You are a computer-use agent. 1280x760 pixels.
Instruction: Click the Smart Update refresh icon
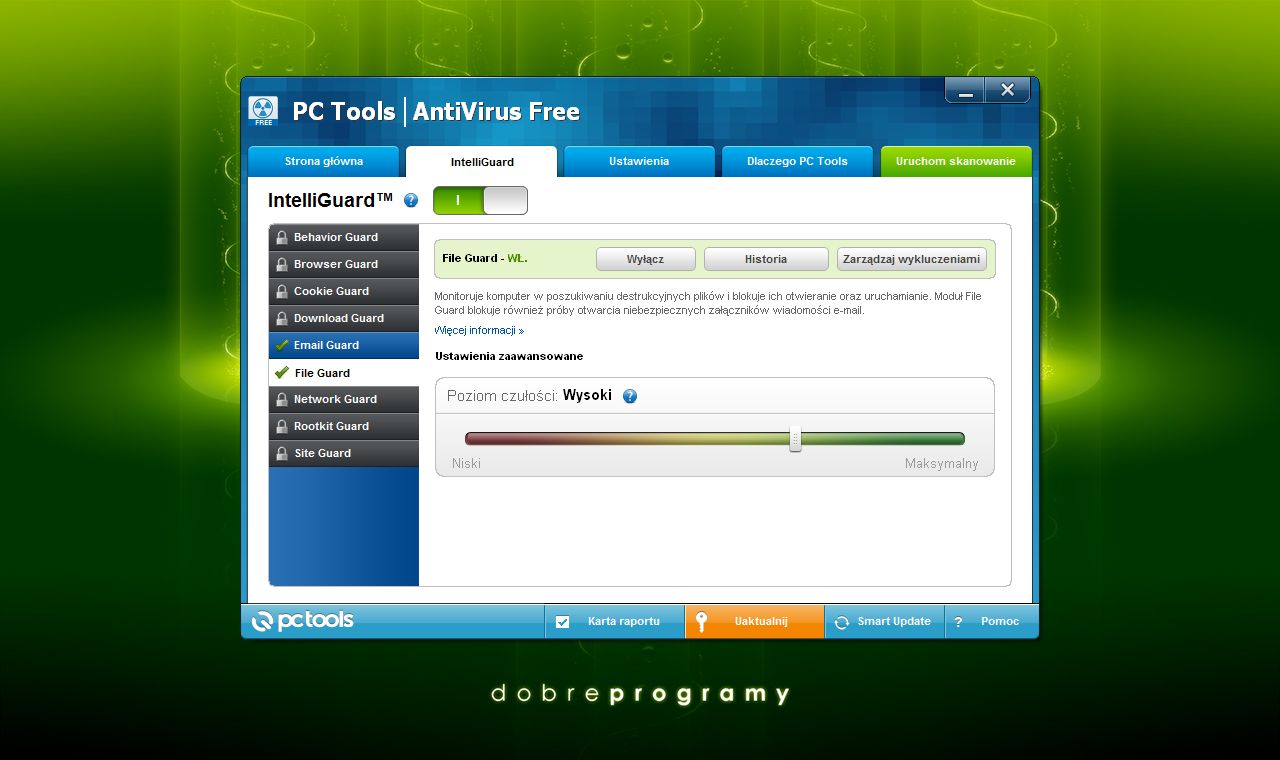[842, 622]
